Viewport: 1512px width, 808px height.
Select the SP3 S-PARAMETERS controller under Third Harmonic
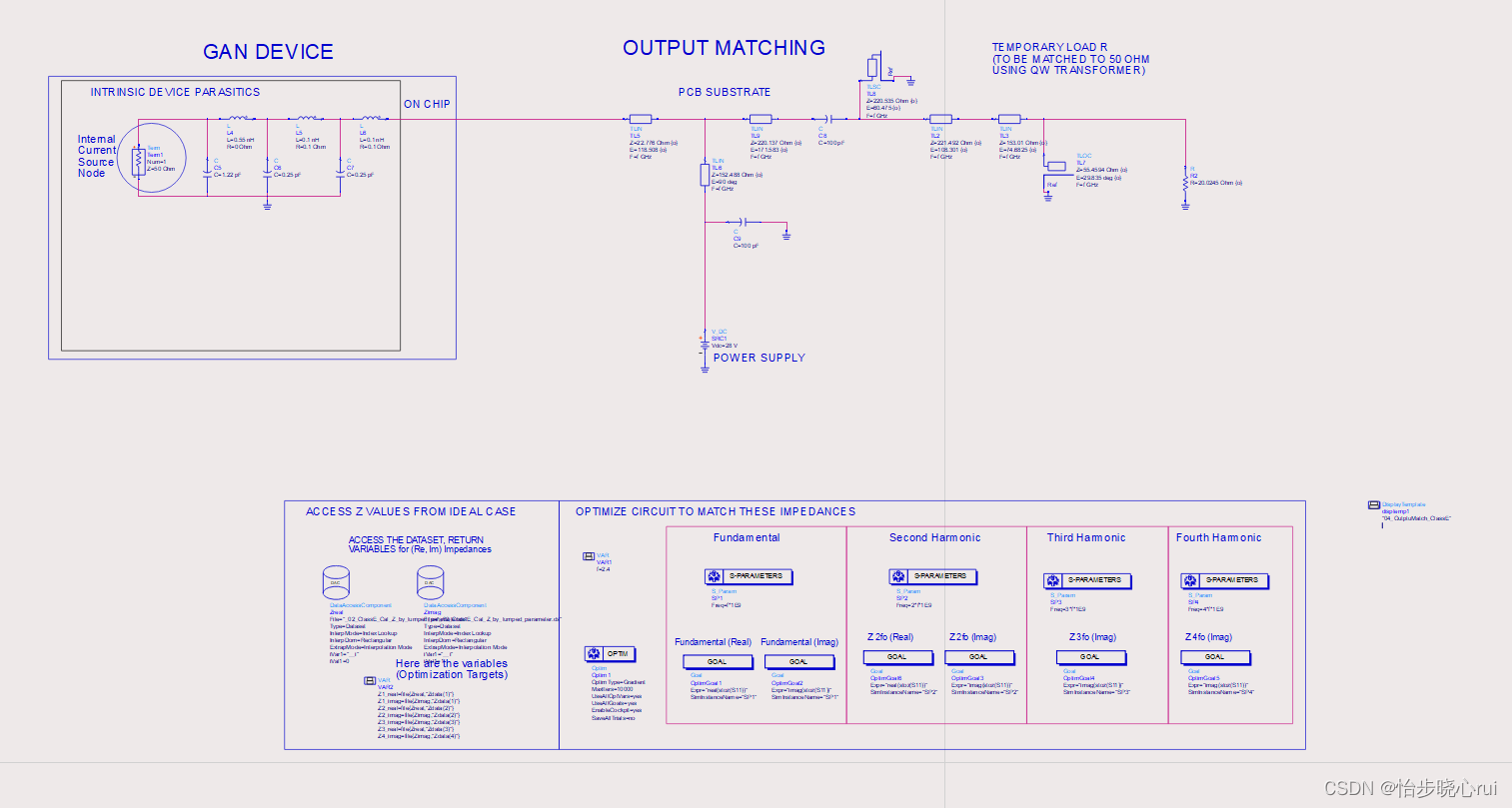pyautogui.click(x=1088, y=580)
